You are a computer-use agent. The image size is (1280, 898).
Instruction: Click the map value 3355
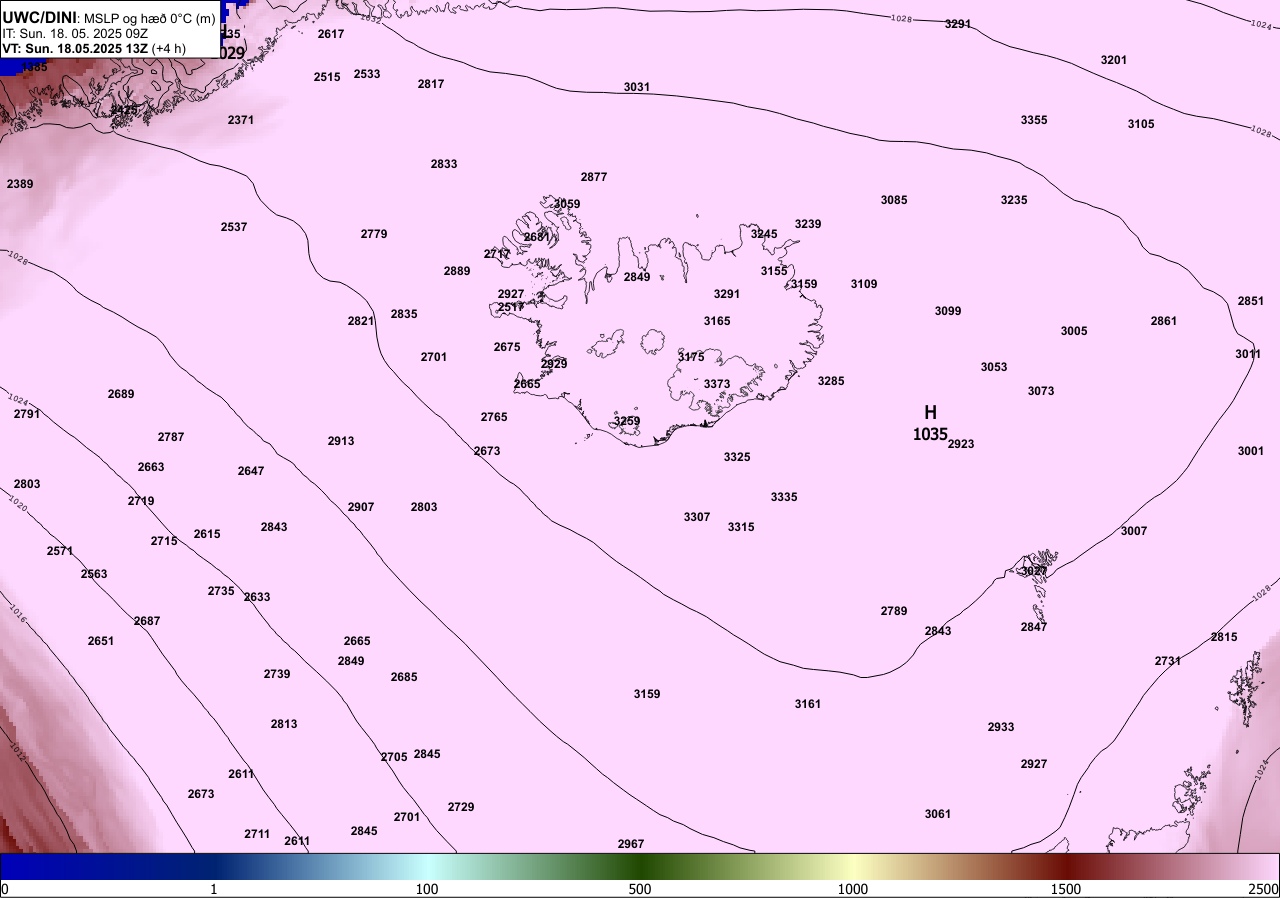pyautogui.click(x=1034, y=120)
